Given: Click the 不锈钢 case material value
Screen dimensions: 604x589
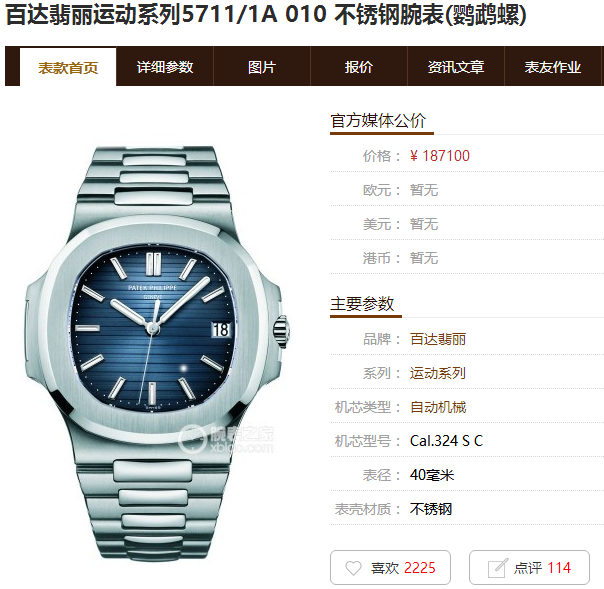Looking at the screenshot, I should click(x=431, y=509).
